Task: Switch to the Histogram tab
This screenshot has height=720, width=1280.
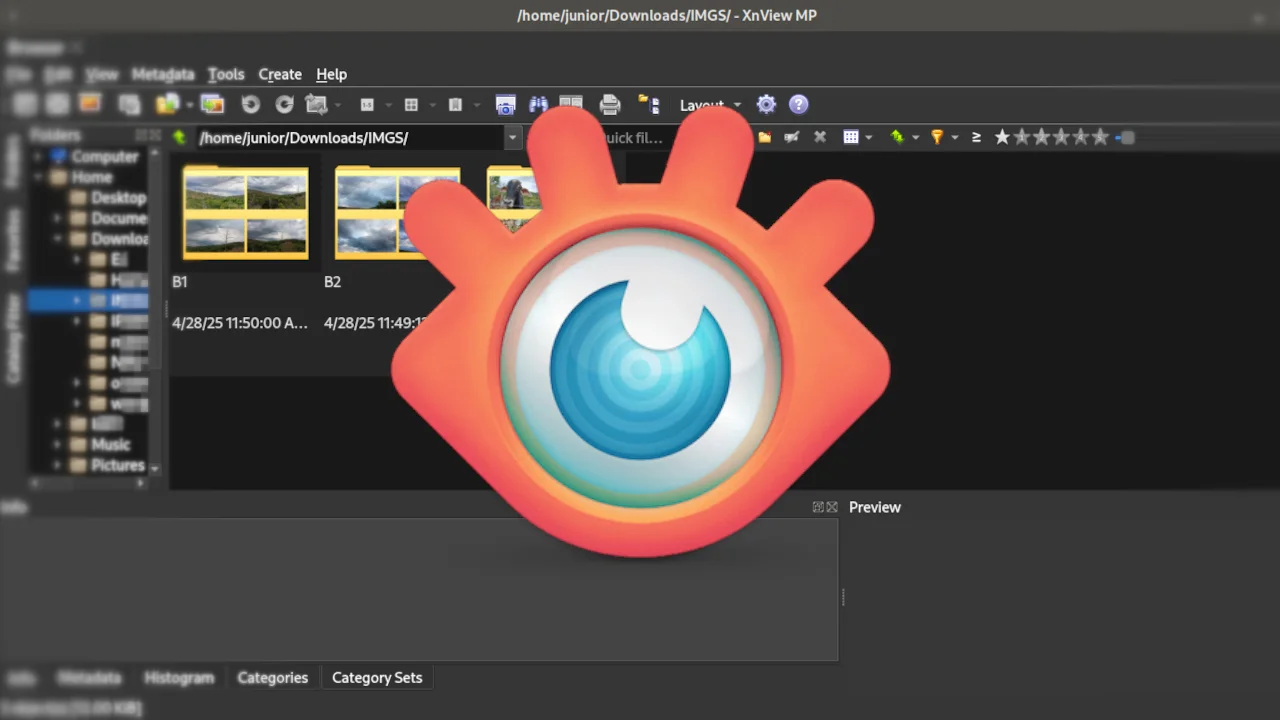Action: [179, 677]
